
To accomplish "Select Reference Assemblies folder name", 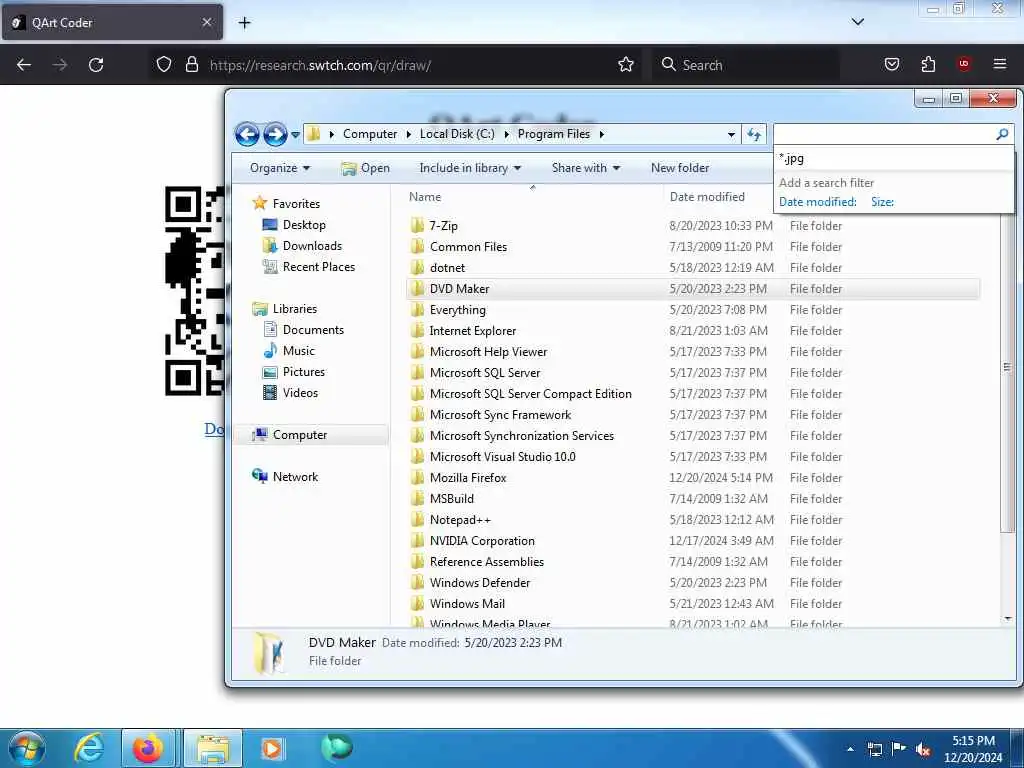I will (487, 562).
